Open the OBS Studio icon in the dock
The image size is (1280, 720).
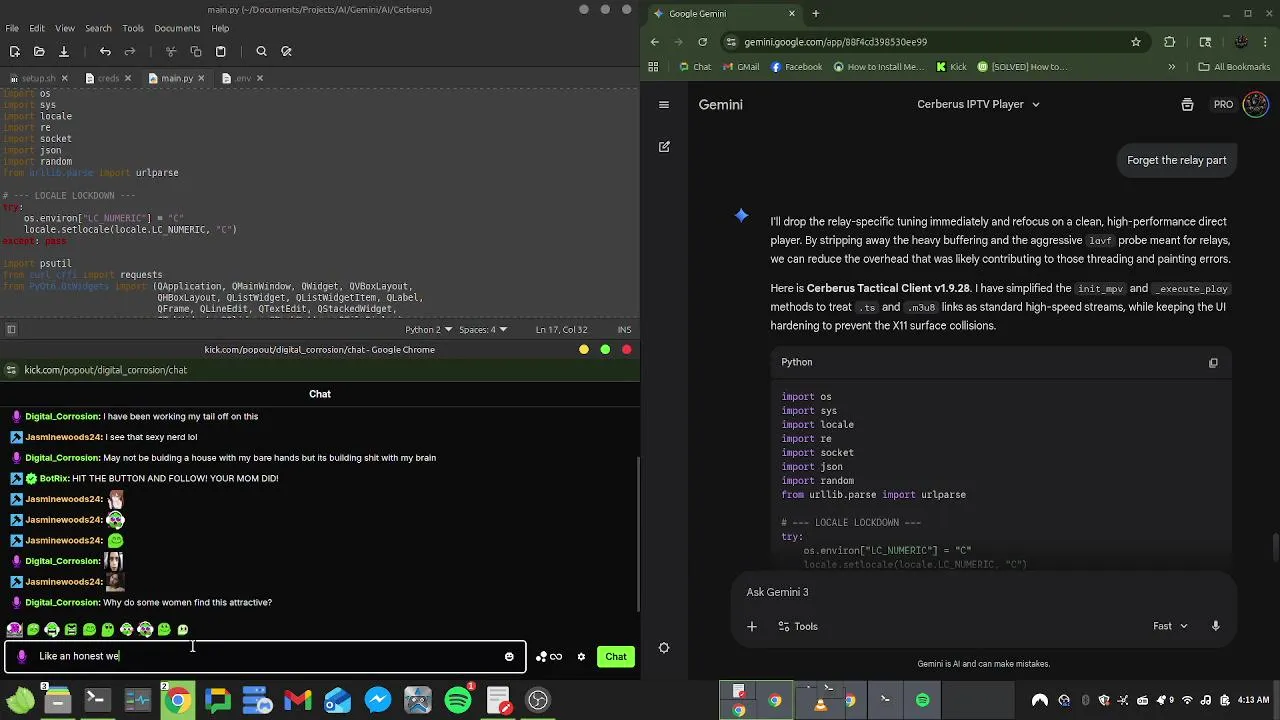tap(538, 700)
